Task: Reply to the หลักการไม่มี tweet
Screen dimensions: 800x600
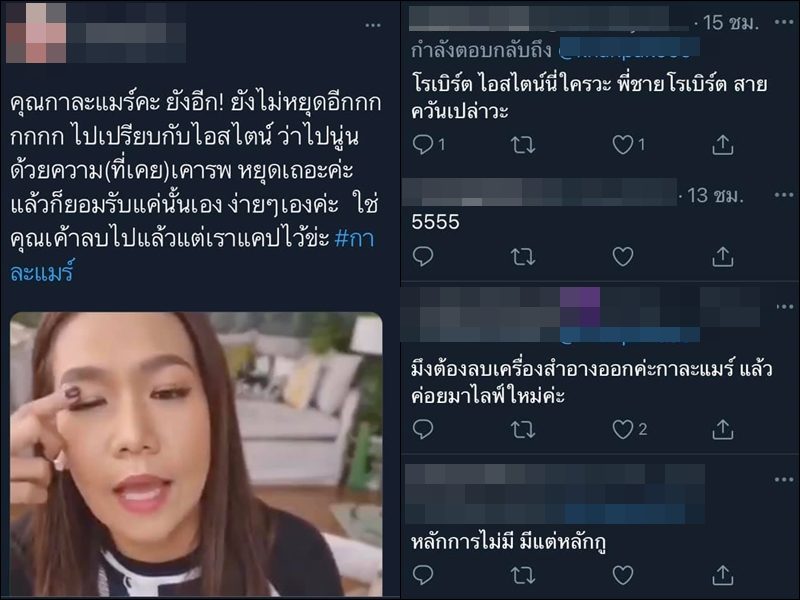Action: (423, 575)
